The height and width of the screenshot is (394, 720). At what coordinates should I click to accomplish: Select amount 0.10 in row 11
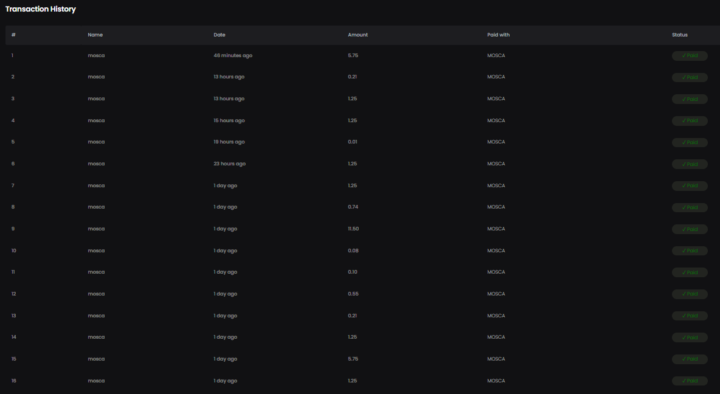pyautogui.click(x=353, y=272)
